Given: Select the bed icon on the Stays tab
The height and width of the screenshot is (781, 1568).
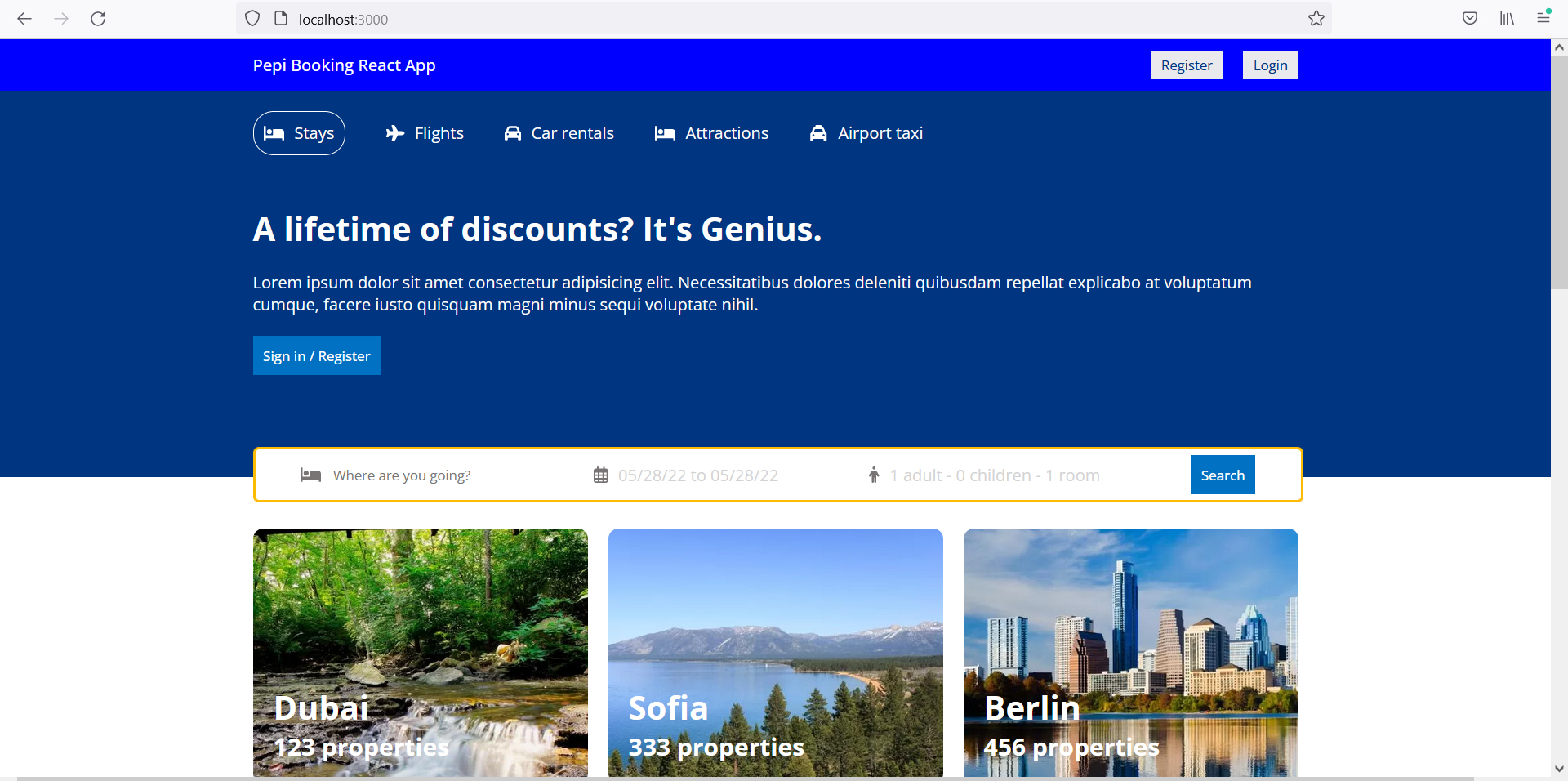Looking at the screenshot, I should (x=275, y=133).
